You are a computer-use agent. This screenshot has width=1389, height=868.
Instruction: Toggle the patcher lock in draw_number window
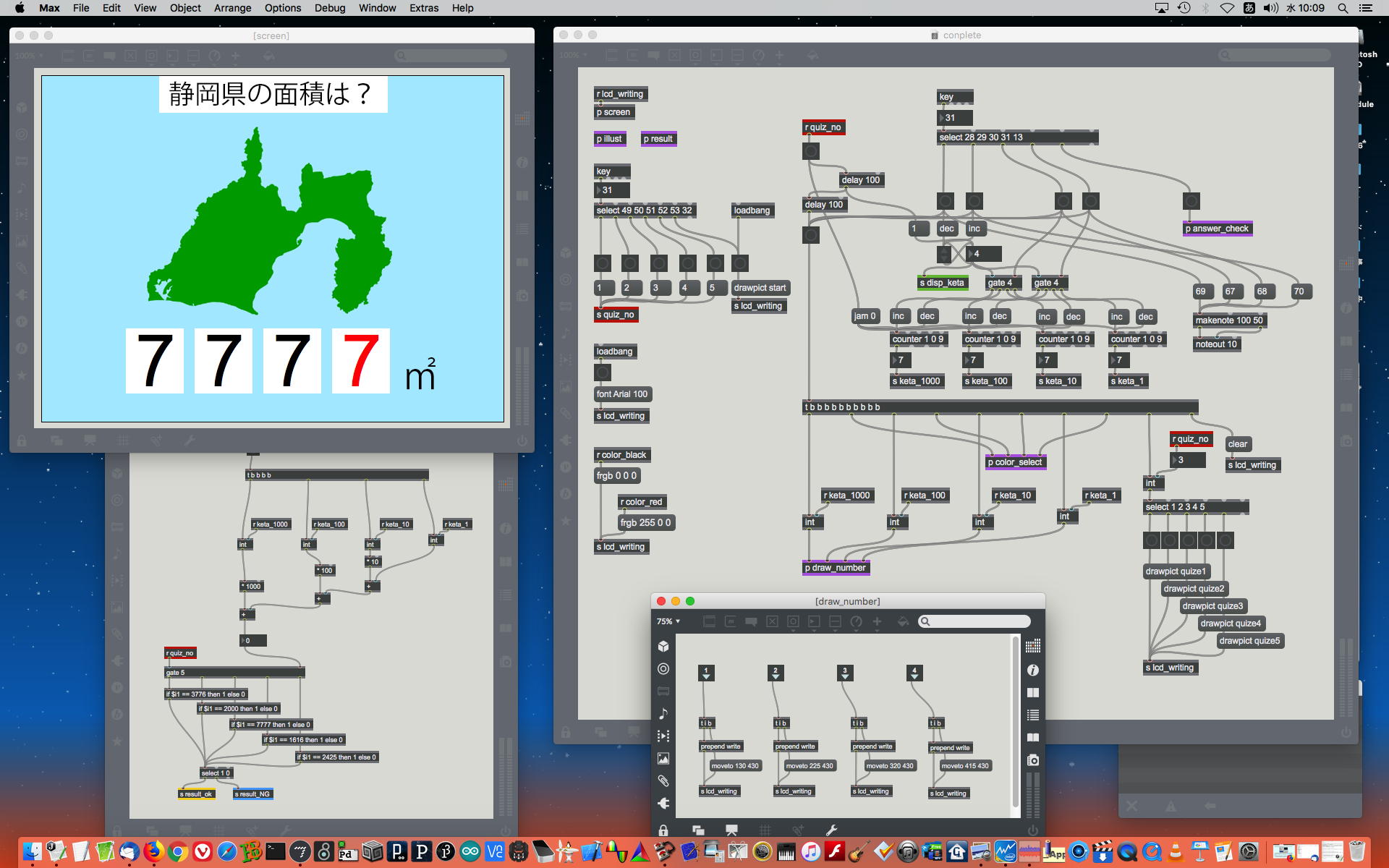point(663,830)
